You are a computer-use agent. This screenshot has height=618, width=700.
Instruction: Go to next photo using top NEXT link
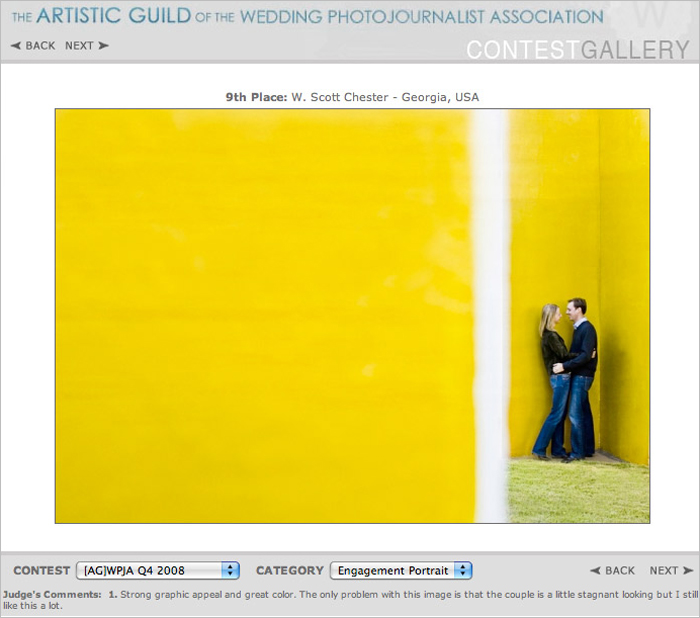[x=87, y=46]
